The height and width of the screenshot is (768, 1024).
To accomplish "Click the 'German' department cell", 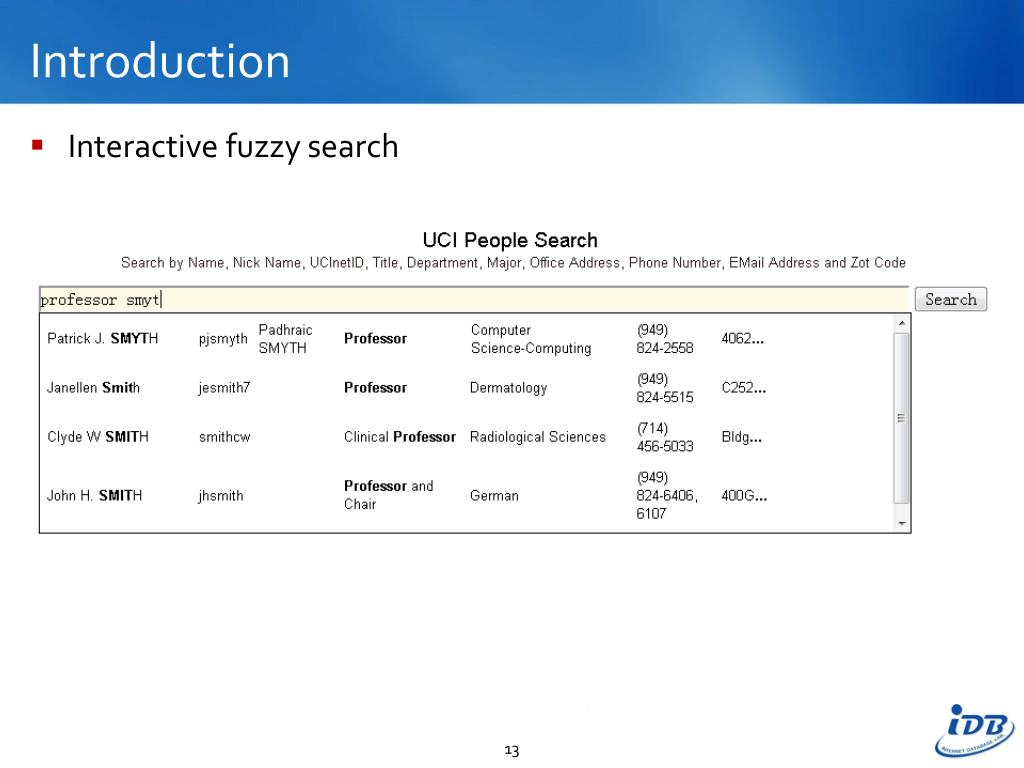I will coord(494,496).
